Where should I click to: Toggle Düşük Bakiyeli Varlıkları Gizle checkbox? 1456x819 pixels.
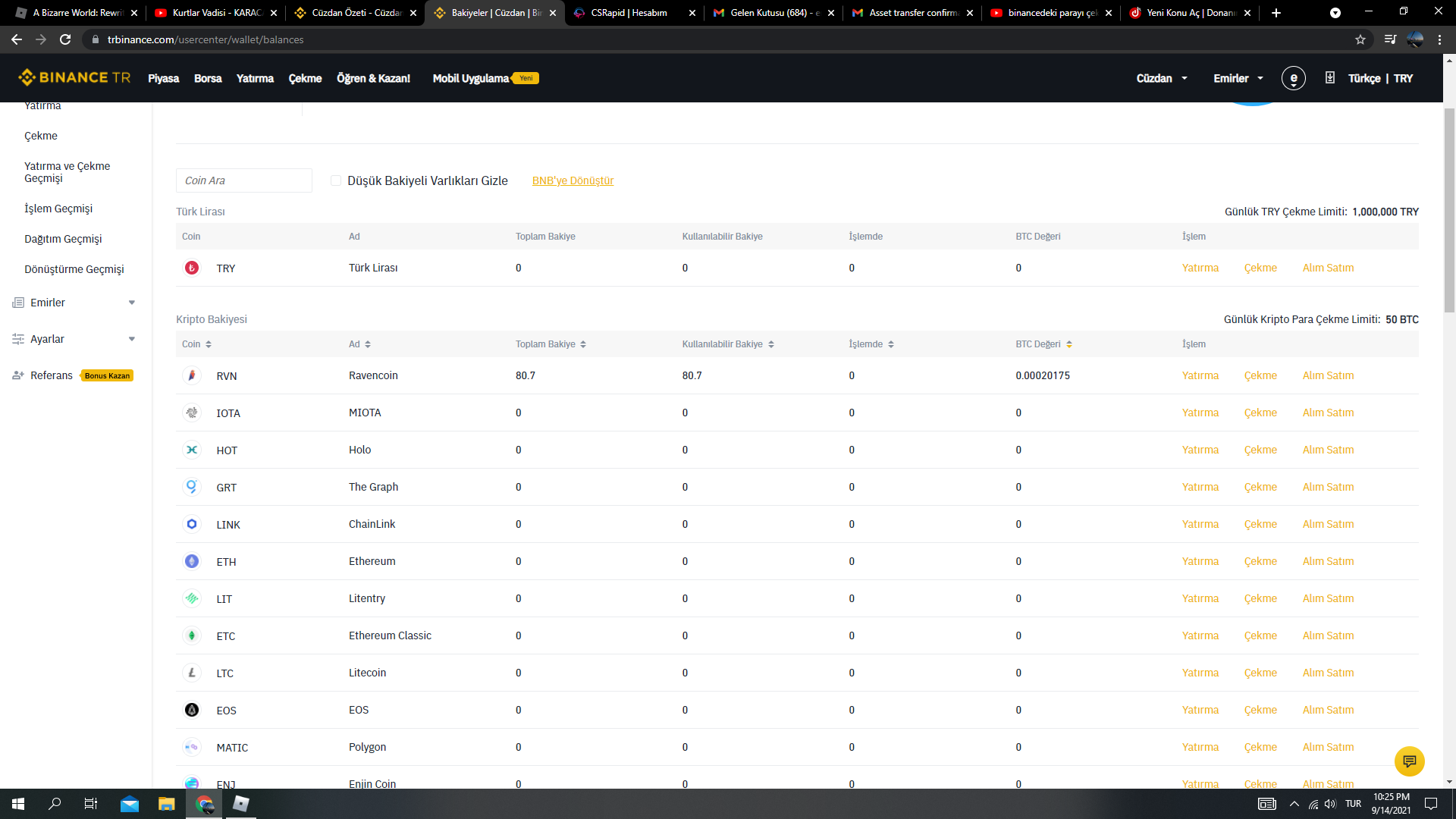(x=336, y=180)
